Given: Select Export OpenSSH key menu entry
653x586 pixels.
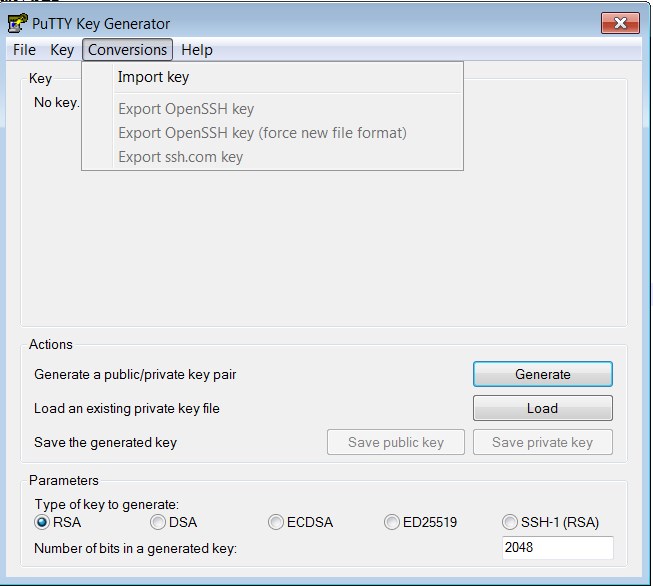Looking at the screenshot, I should [x=272, y=109].
